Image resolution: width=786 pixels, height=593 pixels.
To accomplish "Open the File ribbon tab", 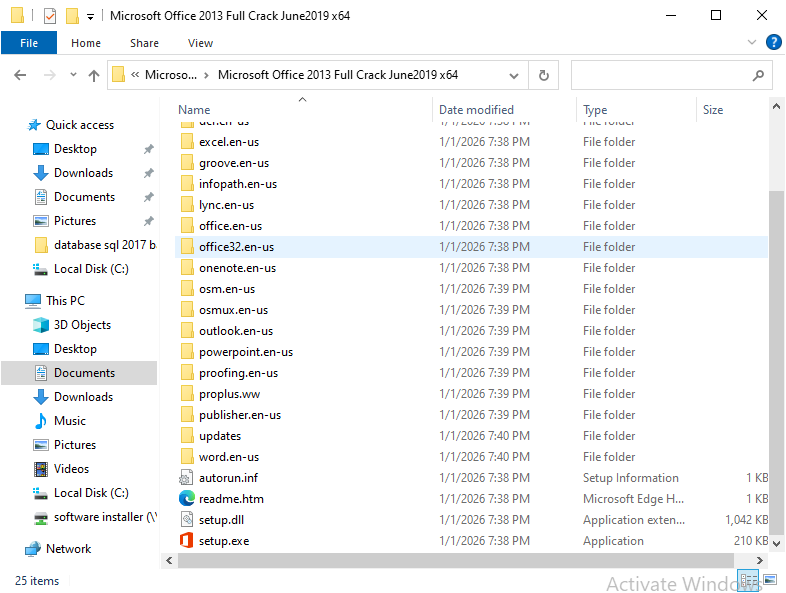I will click(29, 43).
